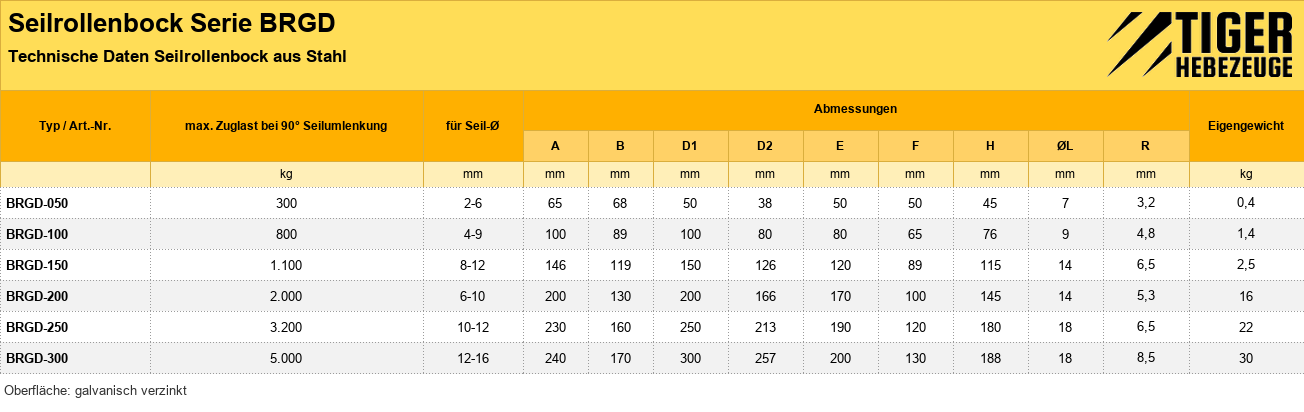This screenshot has height=412, width=1304.
Task: Click the BRGD-200 article number
Action: pos(37,296)
